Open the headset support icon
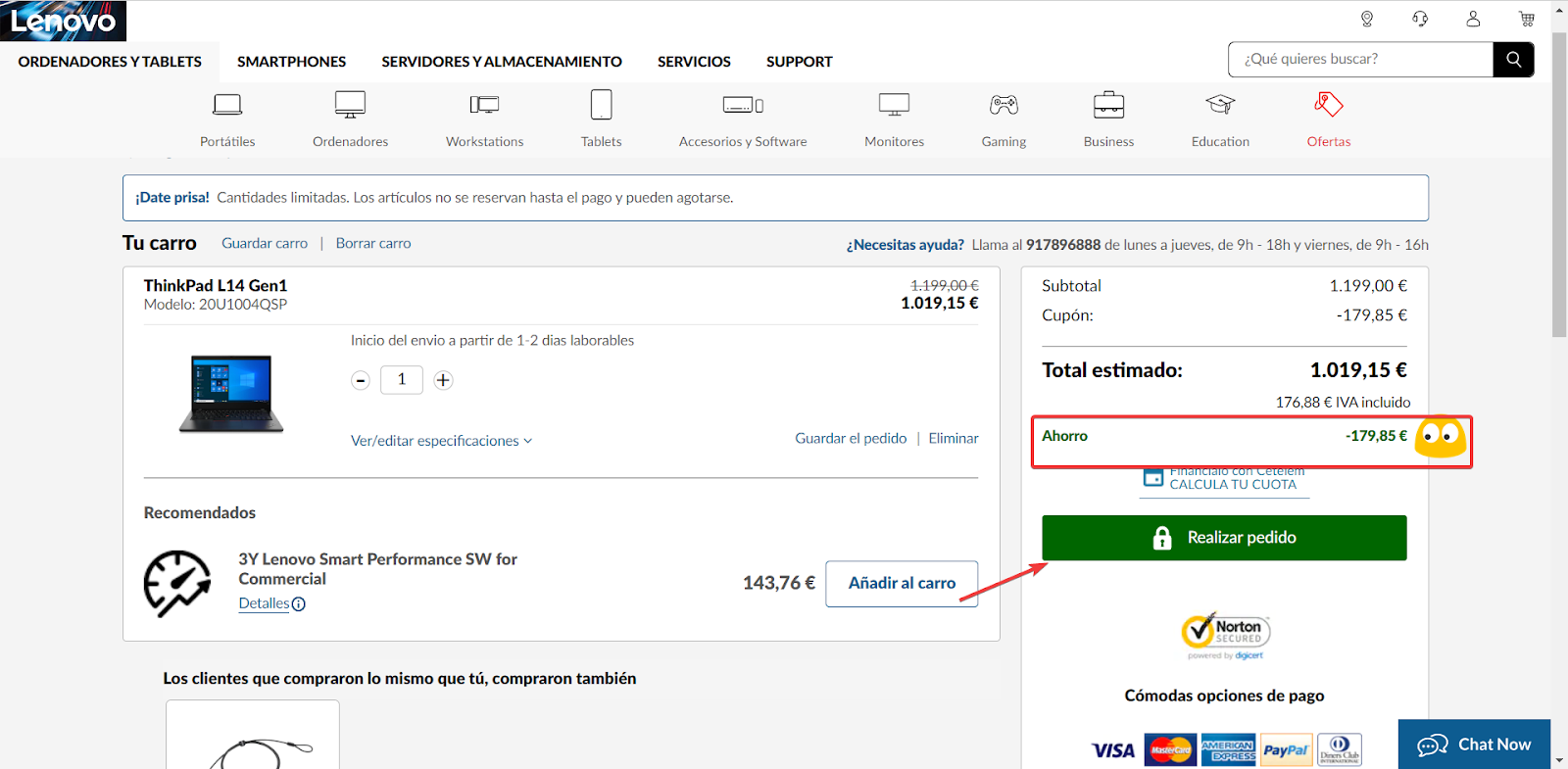The image size is (1568, 769). 1420,19
